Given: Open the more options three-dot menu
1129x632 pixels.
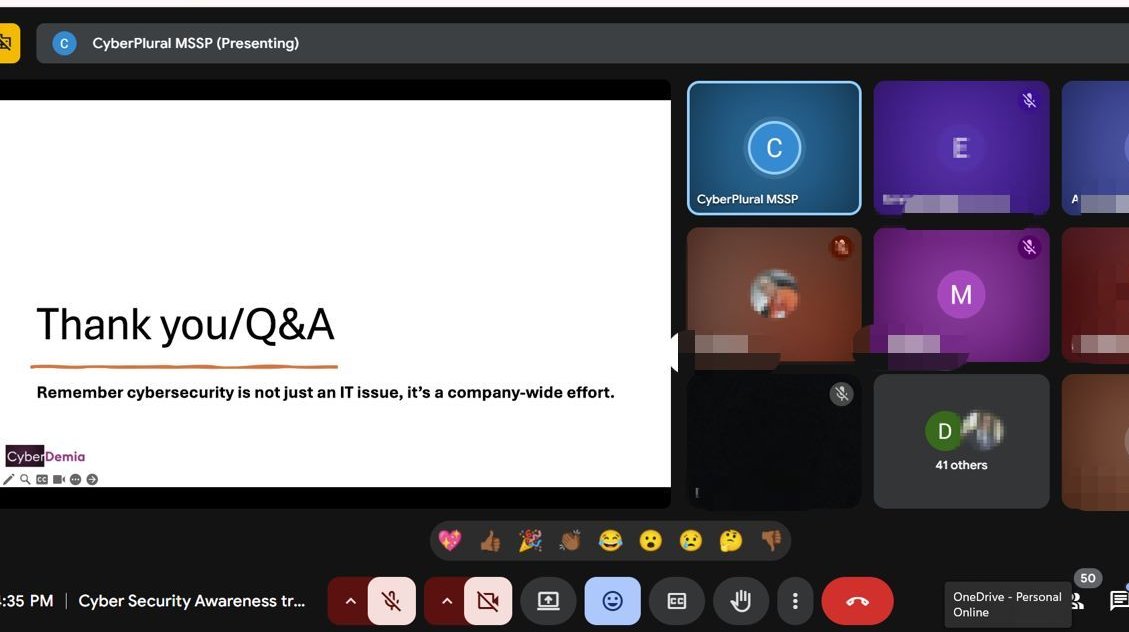Looking at the screenshot, I should click(x=795, y=601).
